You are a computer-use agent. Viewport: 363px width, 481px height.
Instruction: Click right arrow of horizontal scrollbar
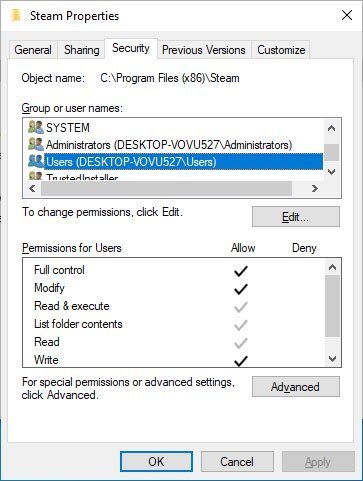coord(314,189)
